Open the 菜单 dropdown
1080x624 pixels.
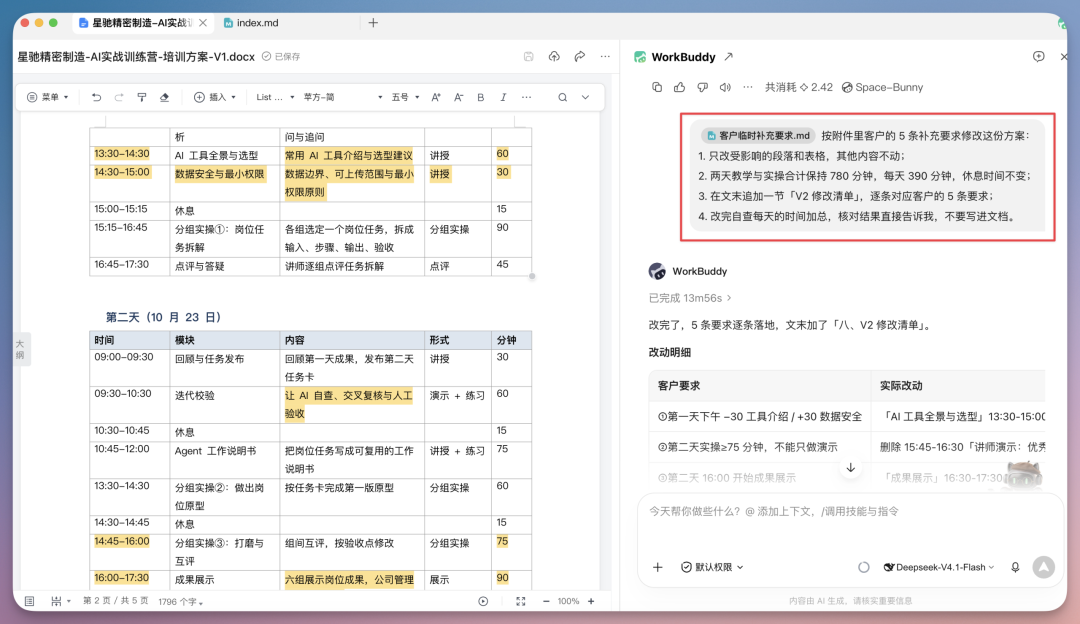(48, 97)
